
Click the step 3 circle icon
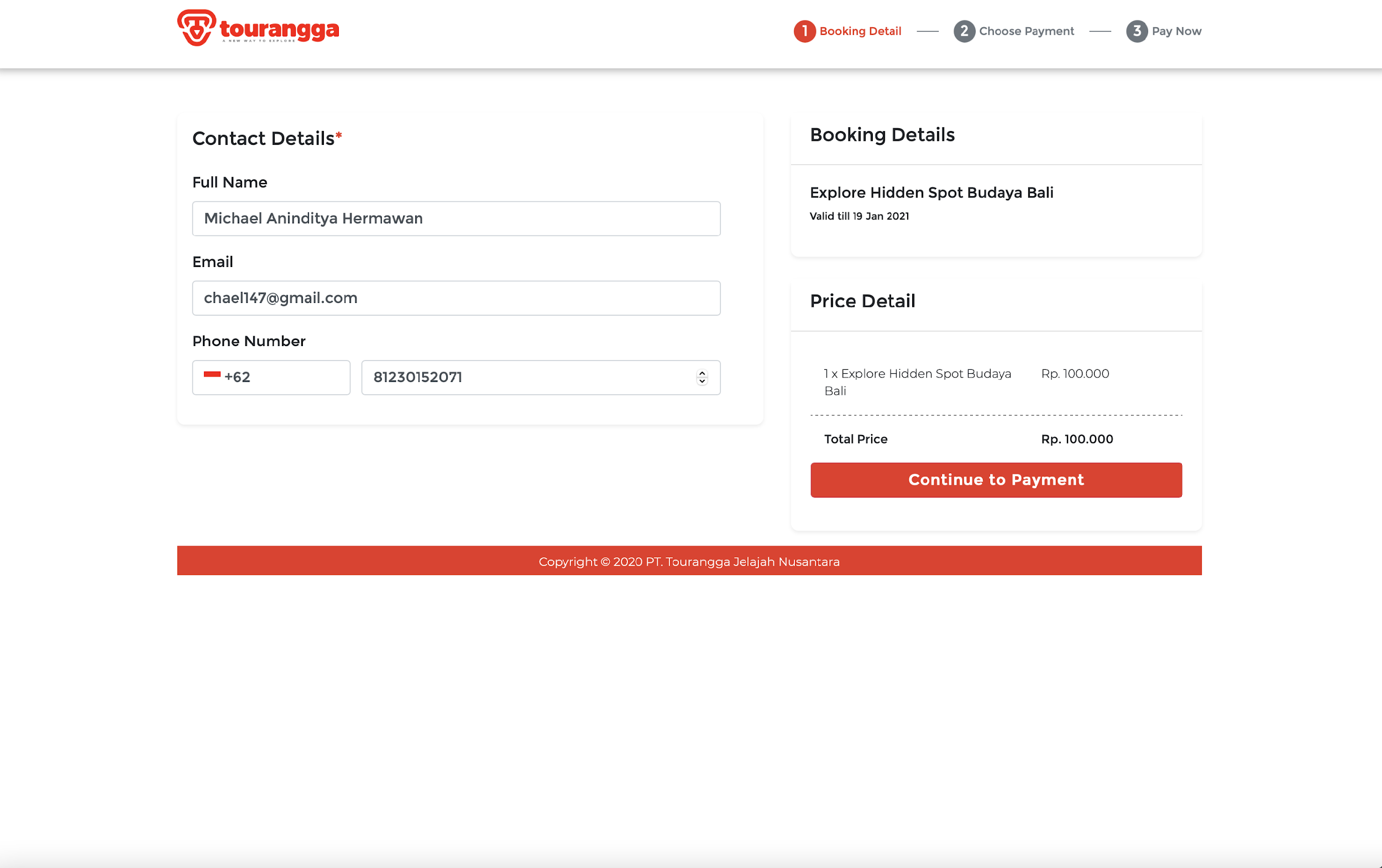1137,31
